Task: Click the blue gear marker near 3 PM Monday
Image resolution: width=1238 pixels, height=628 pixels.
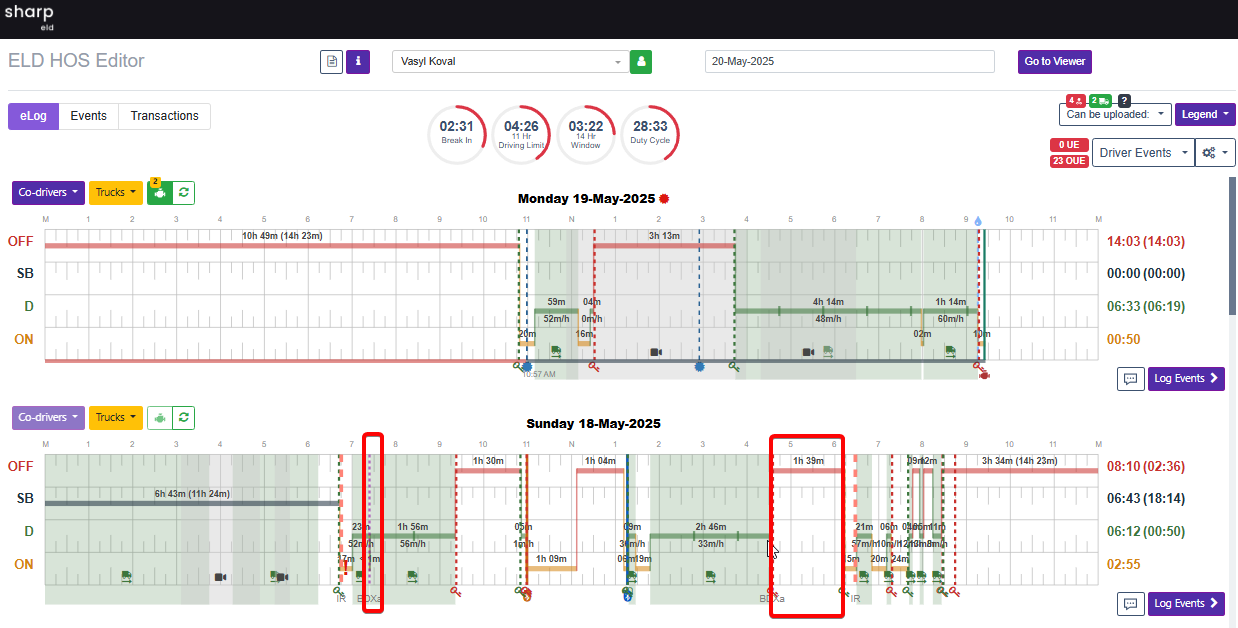Action: click(699, 367)
